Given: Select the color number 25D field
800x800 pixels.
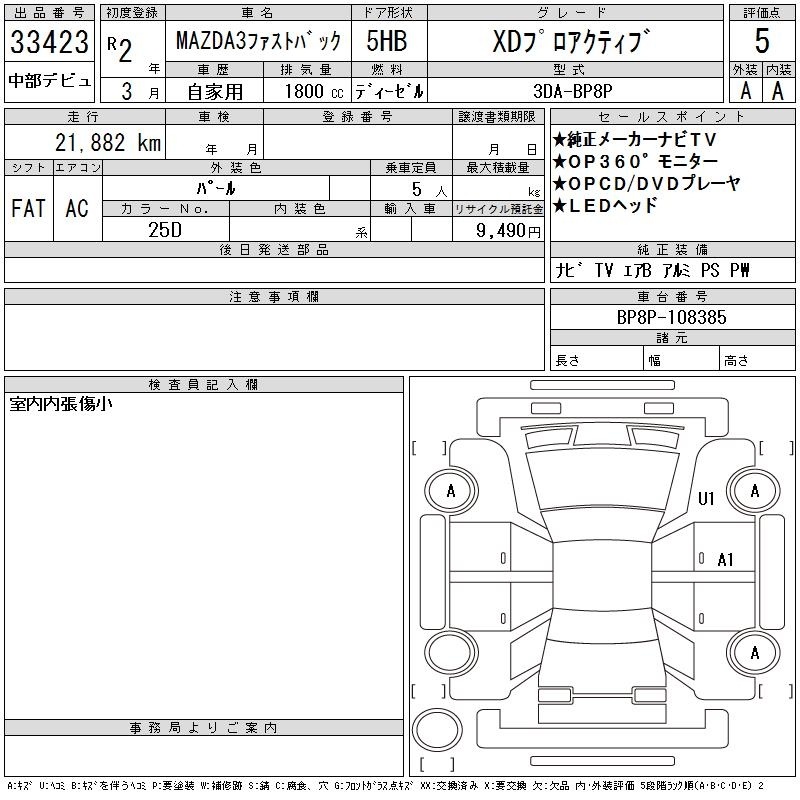Looking at the screenshot, I should pos(165,229).
